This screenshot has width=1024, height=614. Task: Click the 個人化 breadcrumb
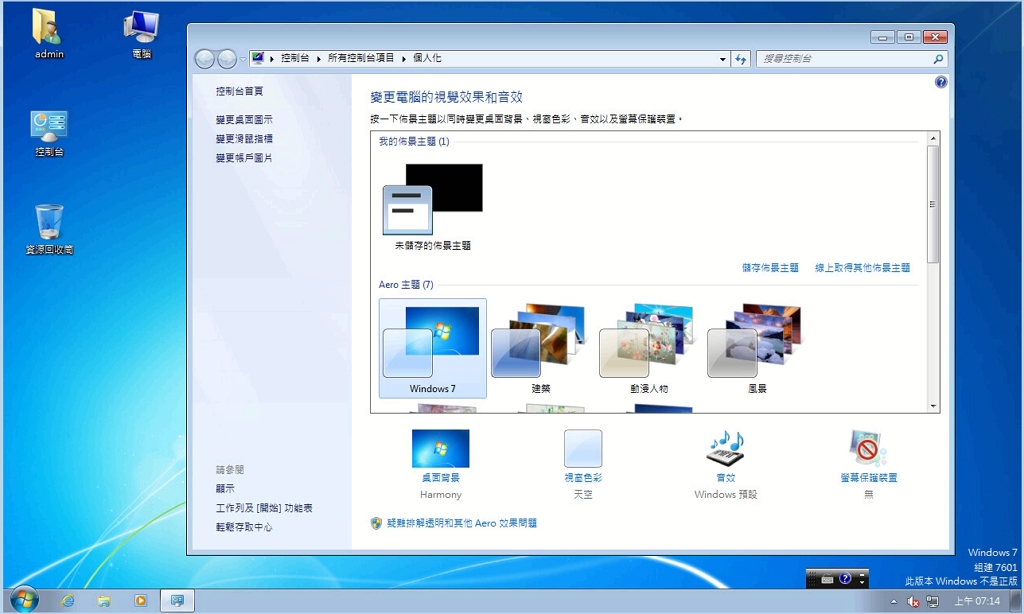427,58
